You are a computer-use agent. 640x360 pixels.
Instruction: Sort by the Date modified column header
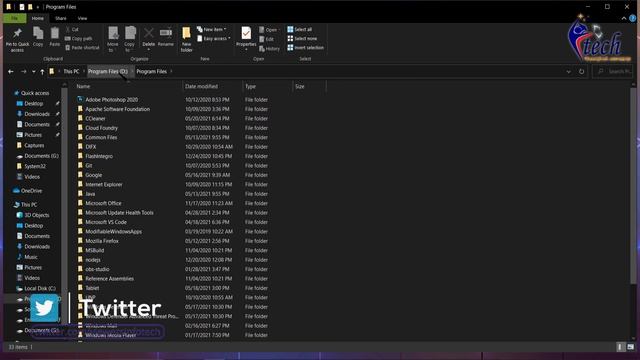(x=201, y=87)
